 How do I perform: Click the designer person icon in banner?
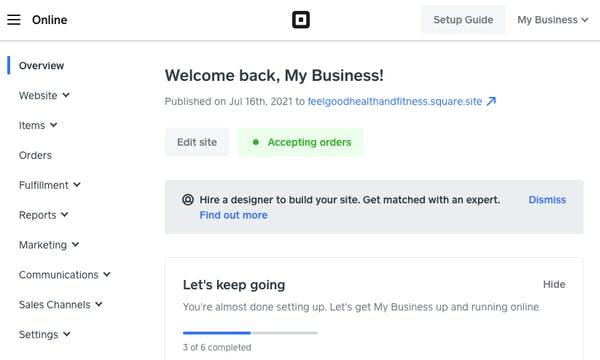(188, 200)
